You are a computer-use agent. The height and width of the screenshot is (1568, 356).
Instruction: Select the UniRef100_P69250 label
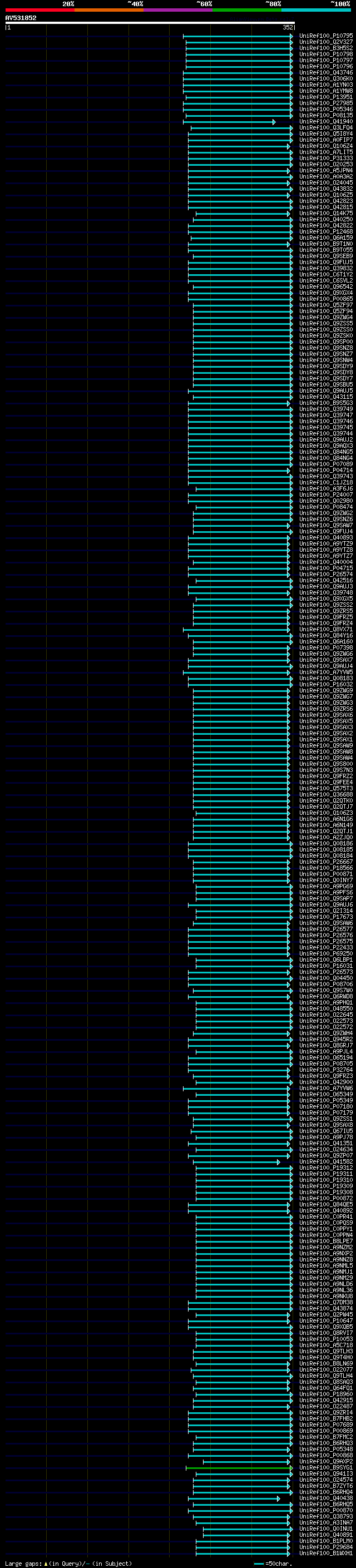(326, 954)
